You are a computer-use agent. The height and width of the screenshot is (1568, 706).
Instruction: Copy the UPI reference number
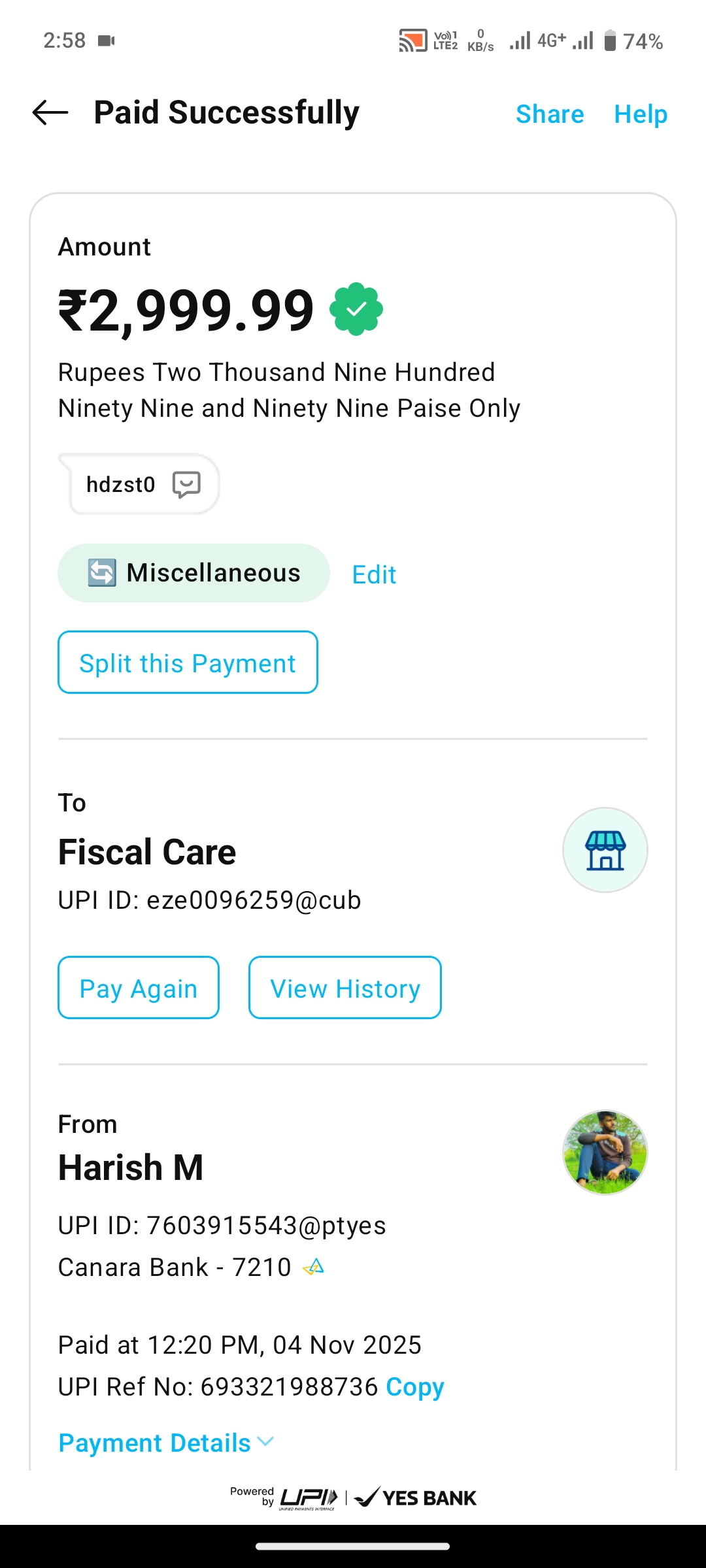coord(415,1386)
